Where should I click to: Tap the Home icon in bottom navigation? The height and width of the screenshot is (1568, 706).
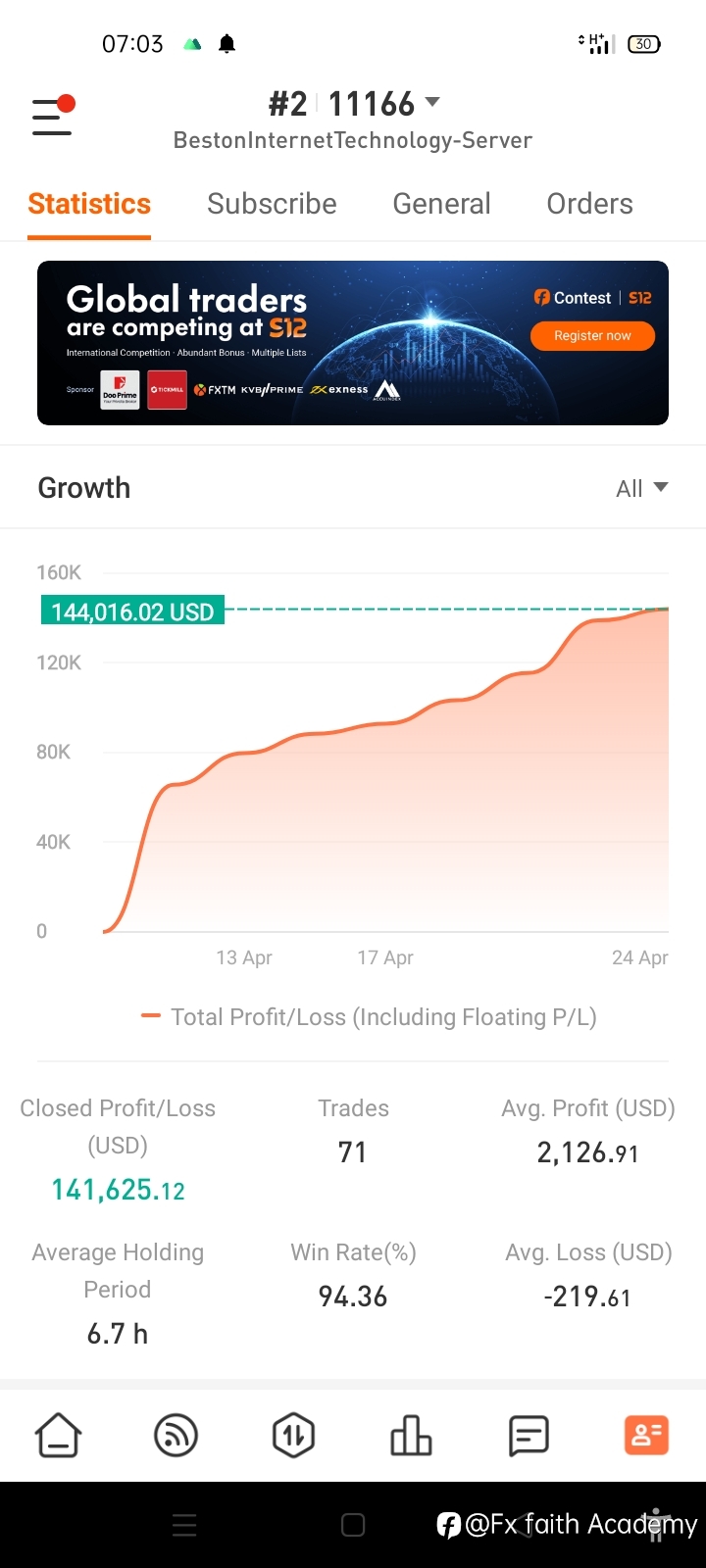pyautogui.click(x=59, y=1436)
